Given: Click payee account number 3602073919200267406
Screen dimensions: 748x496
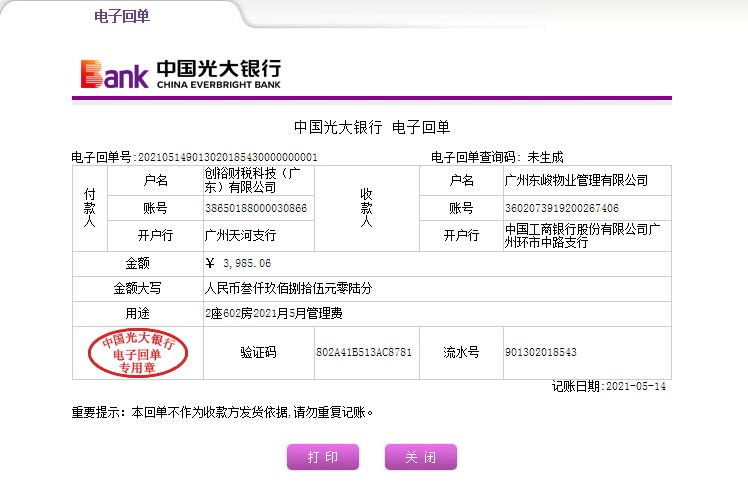Looking at the screenshot, I should [x=562, y=208].
